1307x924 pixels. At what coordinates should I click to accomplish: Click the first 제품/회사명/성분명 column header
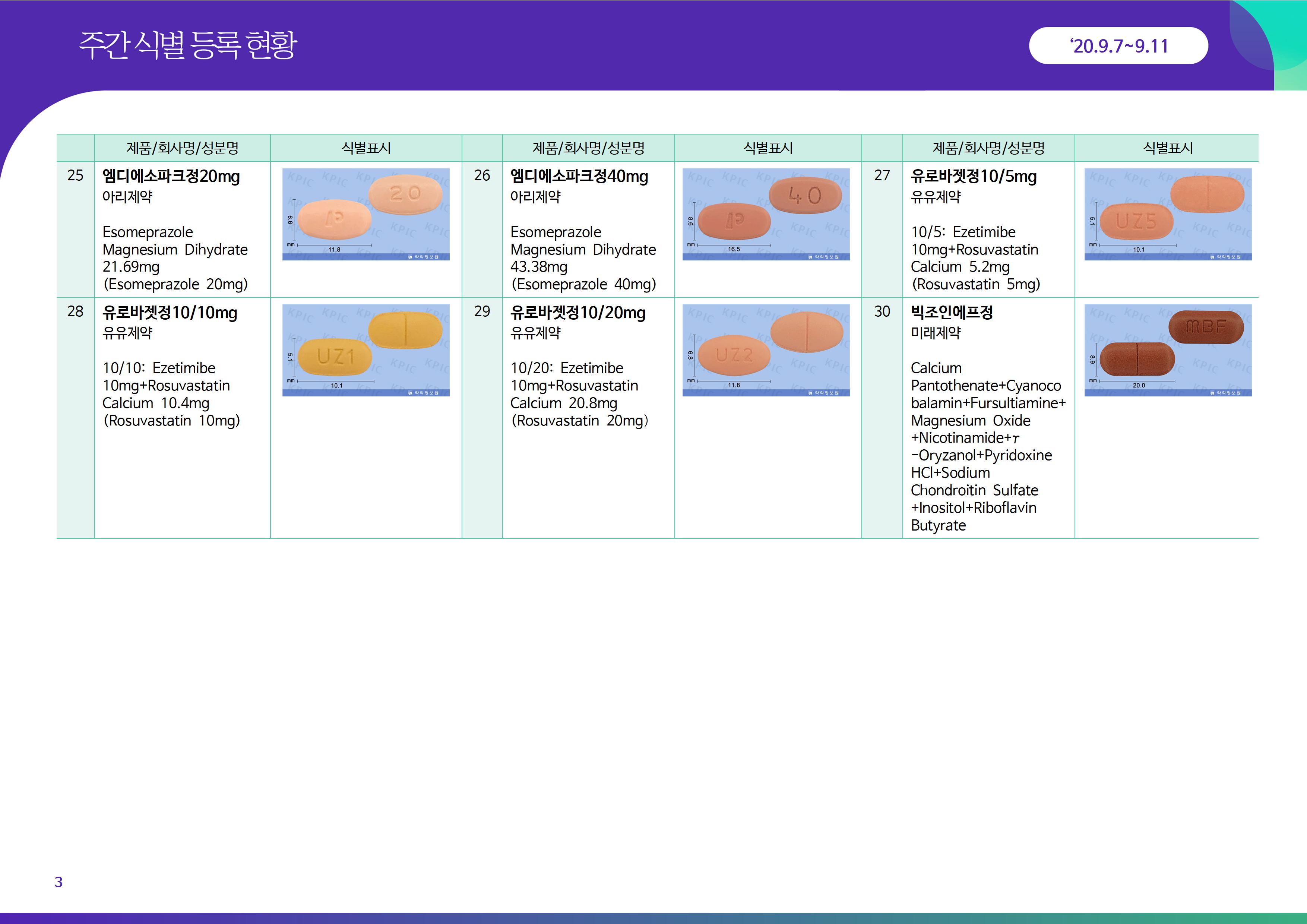point(182,148)
